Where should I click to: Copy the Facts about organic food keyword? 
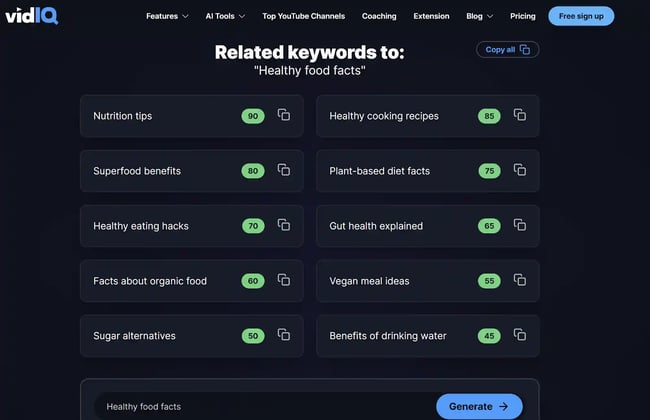(x=284, y=280)
